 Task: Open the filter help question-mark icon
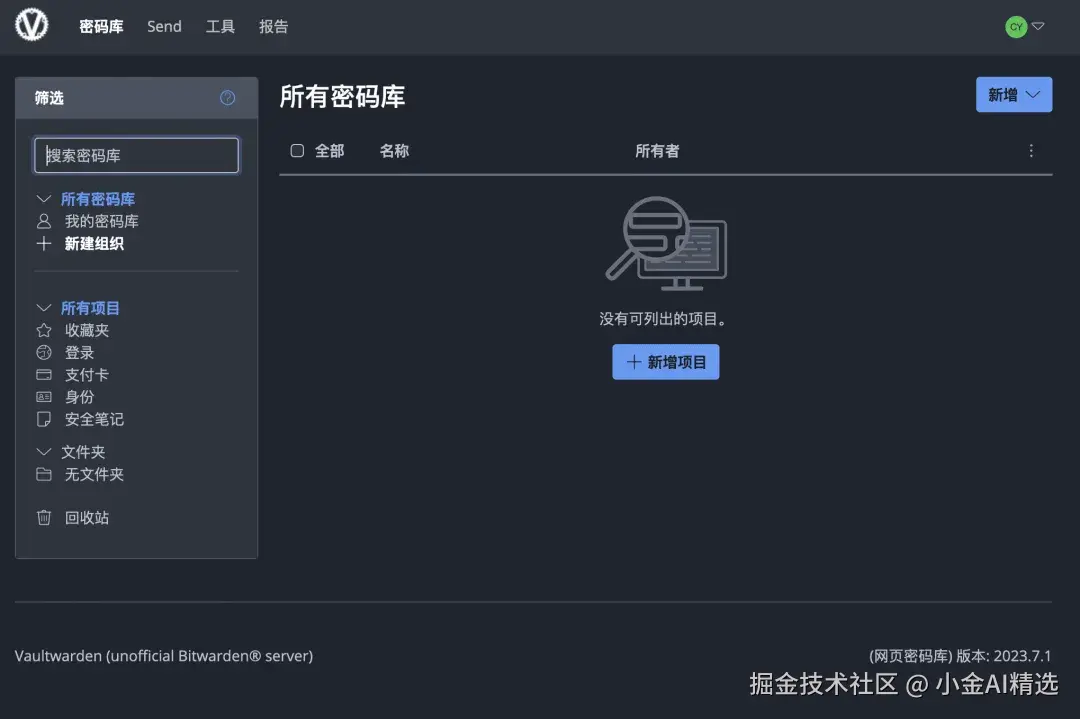[227, 98]
